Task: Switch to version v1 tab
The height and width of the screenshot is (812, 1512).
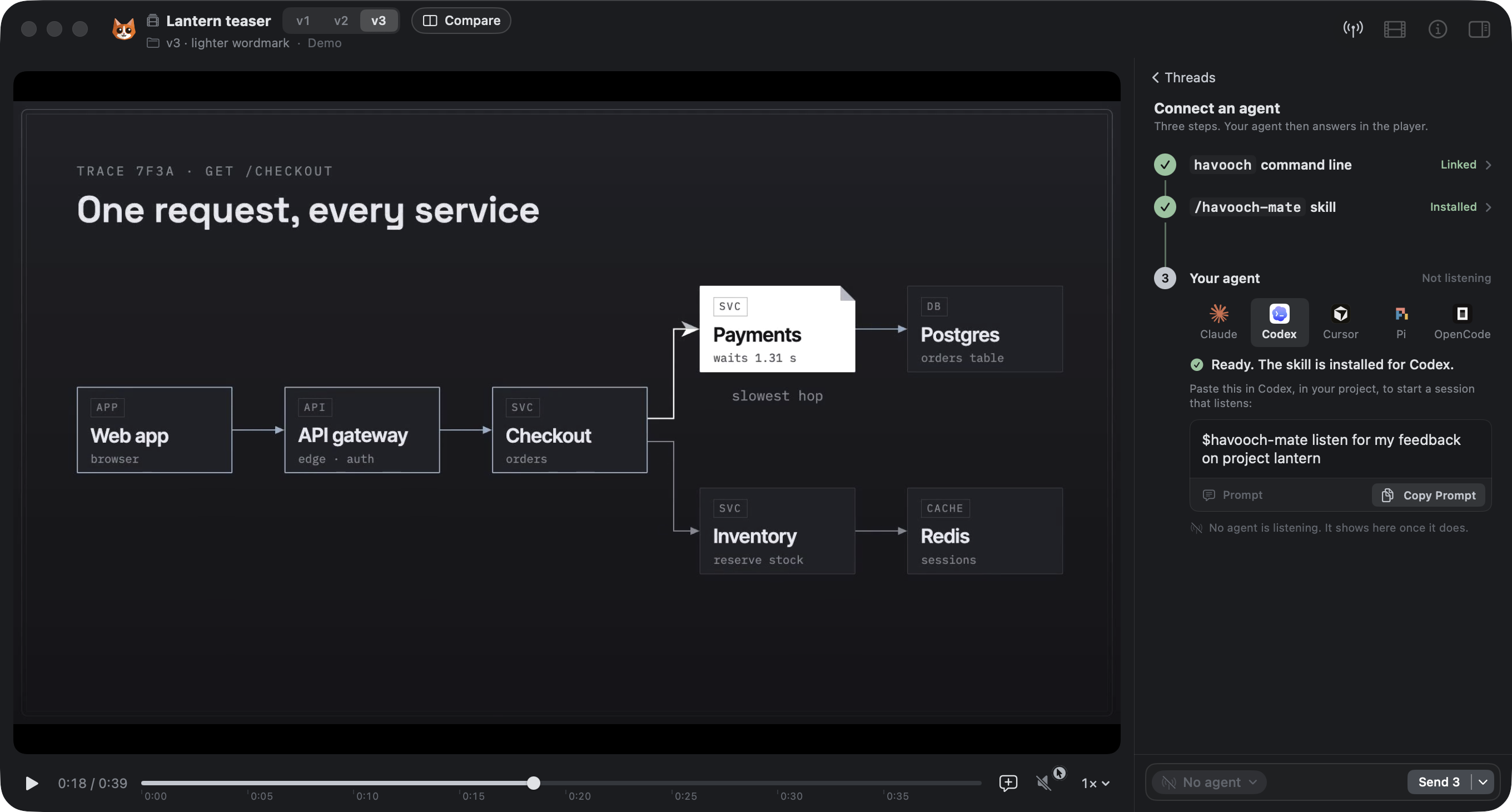Action: (x=303, y=21)
